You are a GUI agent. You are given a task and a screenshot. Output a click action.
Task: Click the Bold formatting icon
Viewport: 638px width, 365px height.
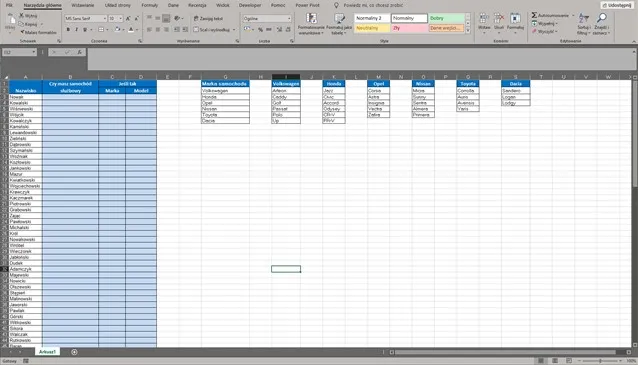(68, 30)
